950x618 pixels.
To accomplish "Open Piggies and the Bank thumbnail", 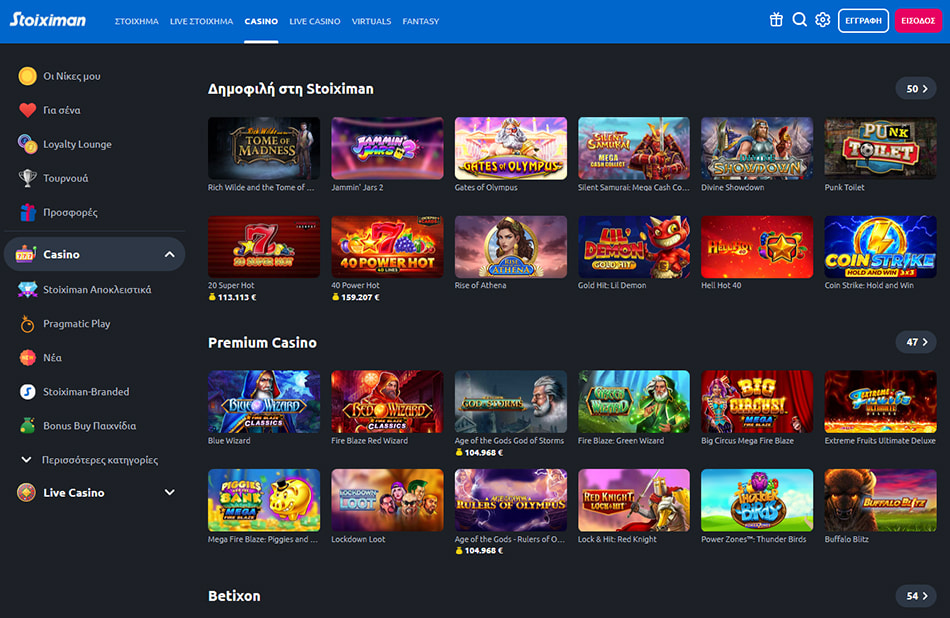I will (x=264, y=500).
